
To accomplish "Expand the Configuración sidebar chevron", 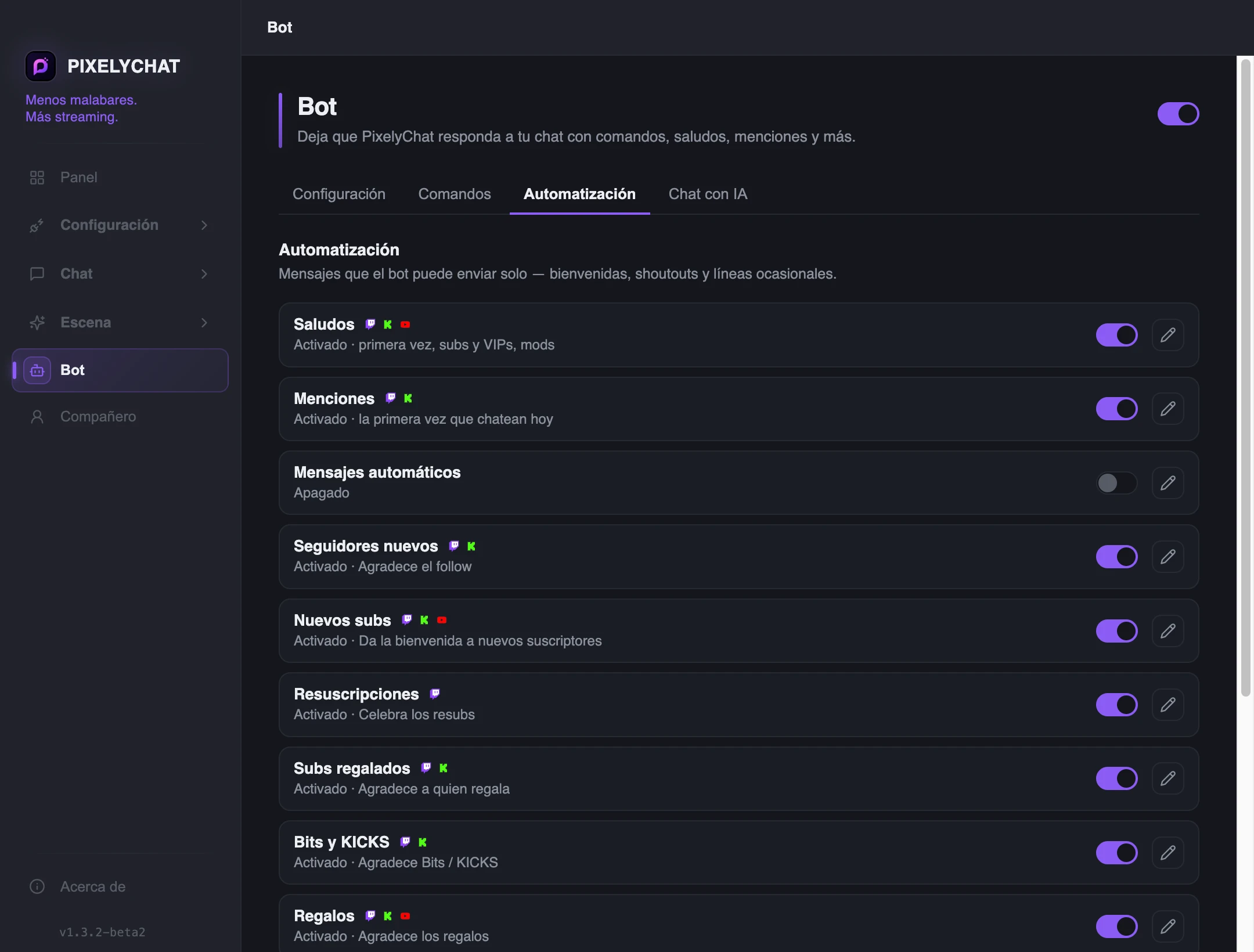I will pyautogui.click(x=204, y=225).
